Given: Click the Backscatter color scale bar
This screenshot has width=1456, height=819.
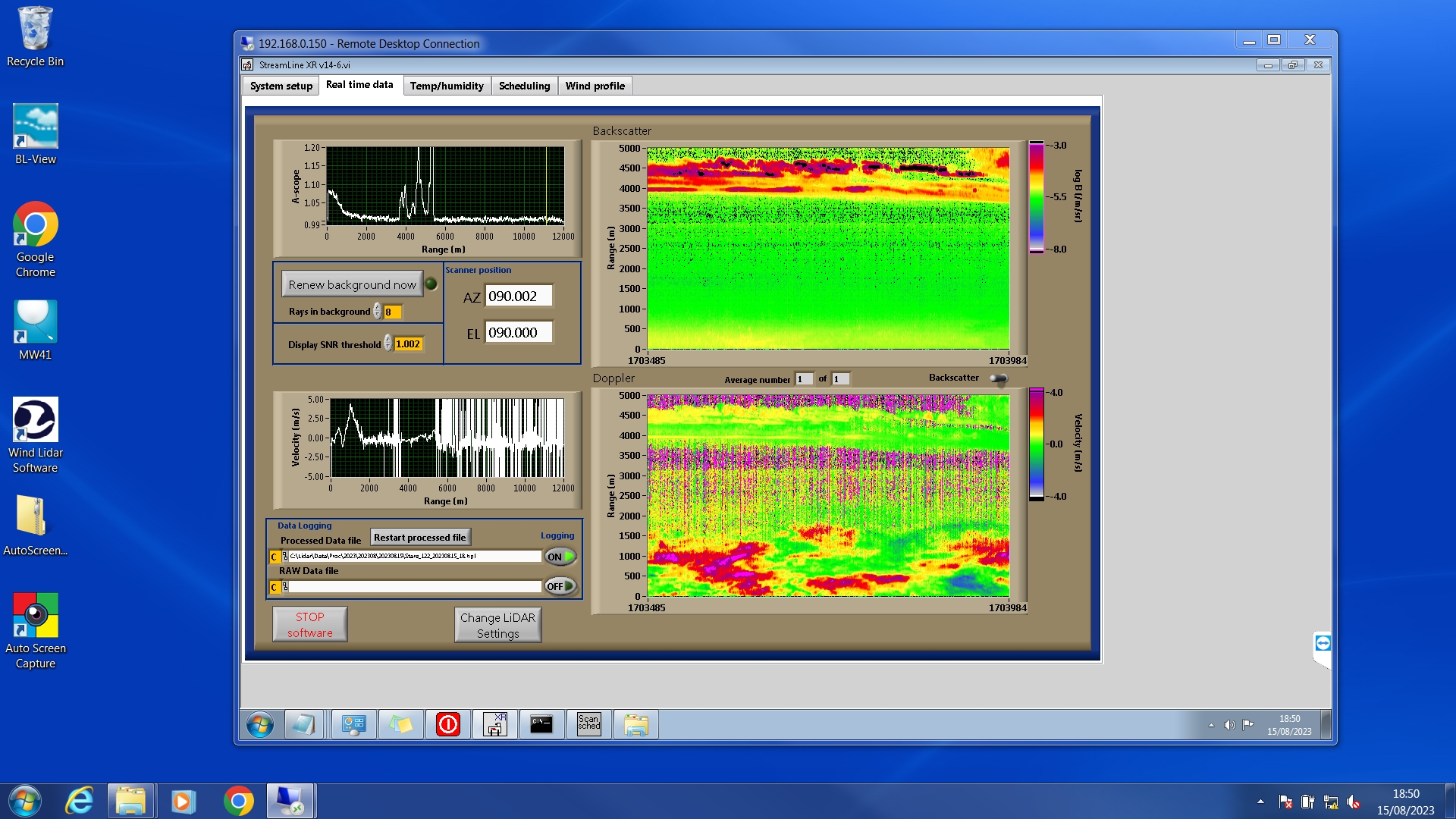Looking at the screenshot, I should point(1036,197).
